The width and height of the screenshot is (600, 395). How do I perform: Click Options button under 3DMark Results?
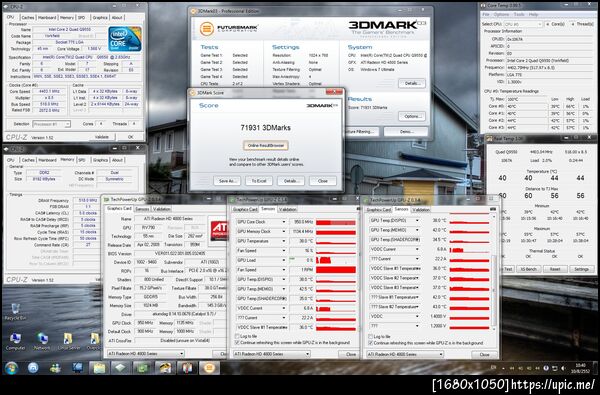(411, 116)
